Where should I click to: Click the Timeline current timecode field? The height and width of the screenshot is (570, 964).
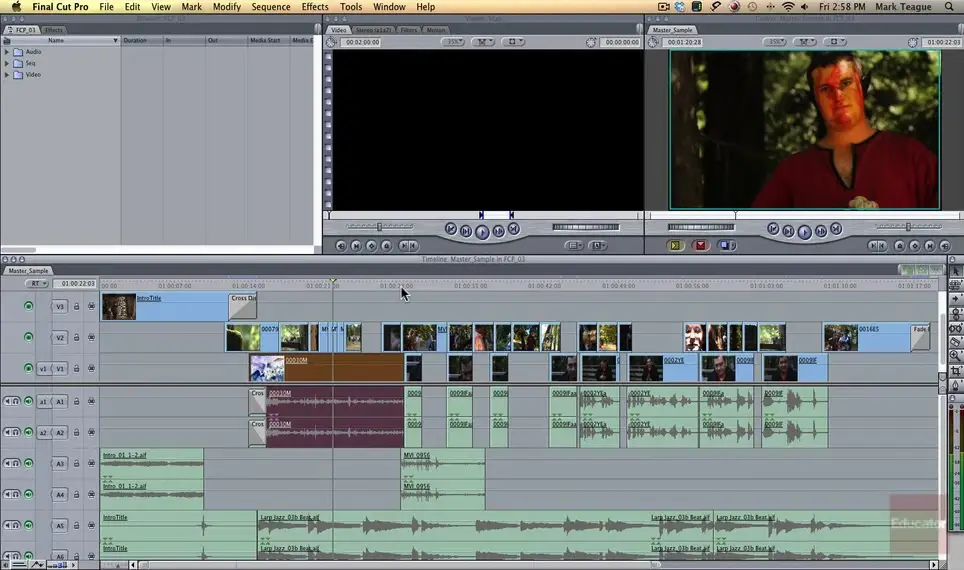click(74, 283)
